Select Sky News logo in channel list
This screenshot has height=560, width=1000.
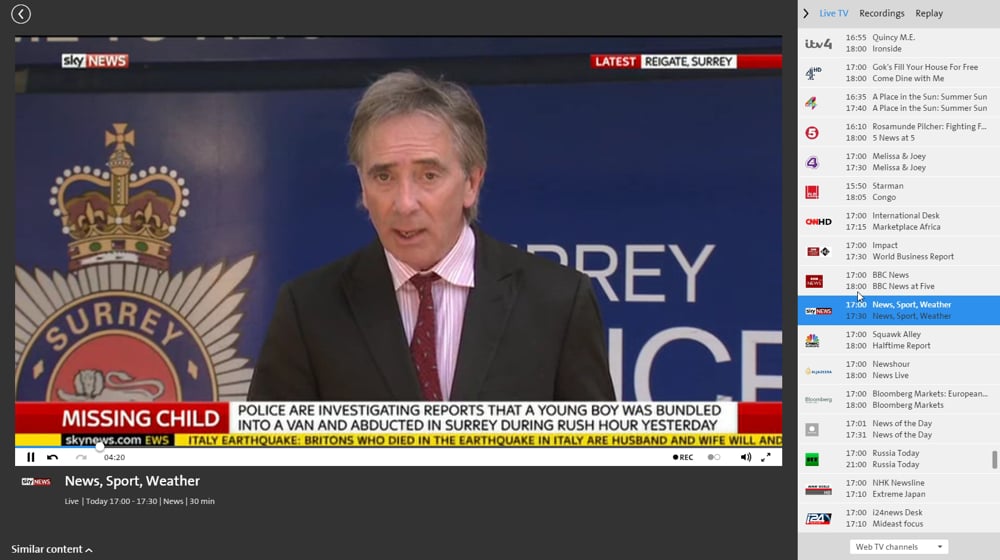(818, 311)
